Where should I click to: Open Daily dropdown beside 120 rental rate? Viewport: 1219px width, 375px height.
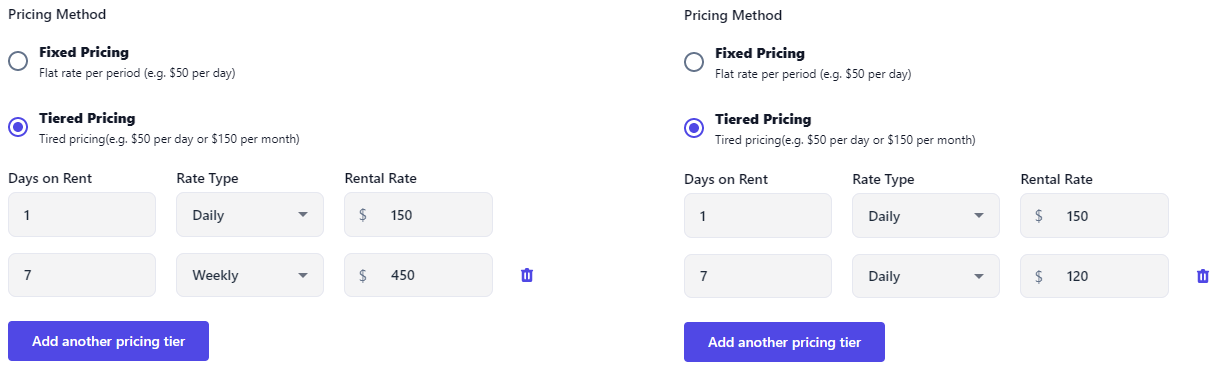[926, 276]
